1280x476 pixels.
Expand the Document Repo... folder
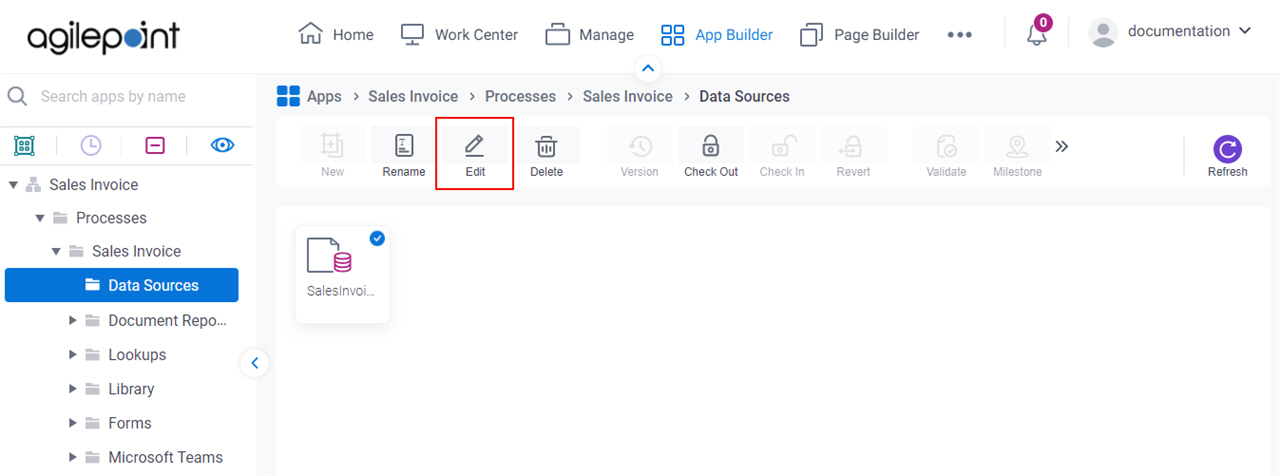coord(73,321)
